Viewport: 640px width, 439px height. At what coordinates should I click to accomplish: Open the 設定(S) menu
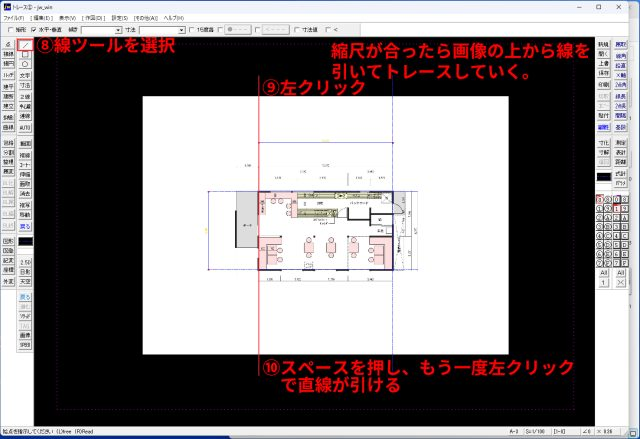pos(119,18)
